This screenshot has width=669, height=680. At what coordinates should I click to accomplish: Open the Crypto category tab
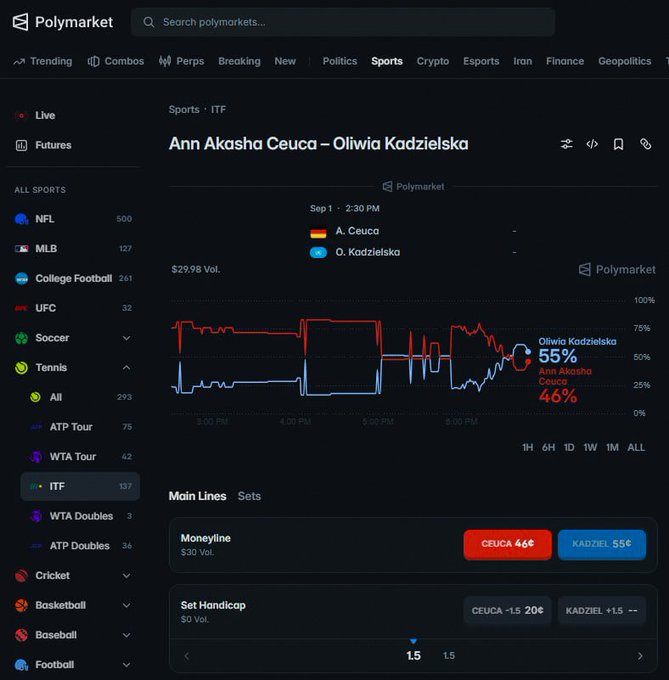coord(433,61)
